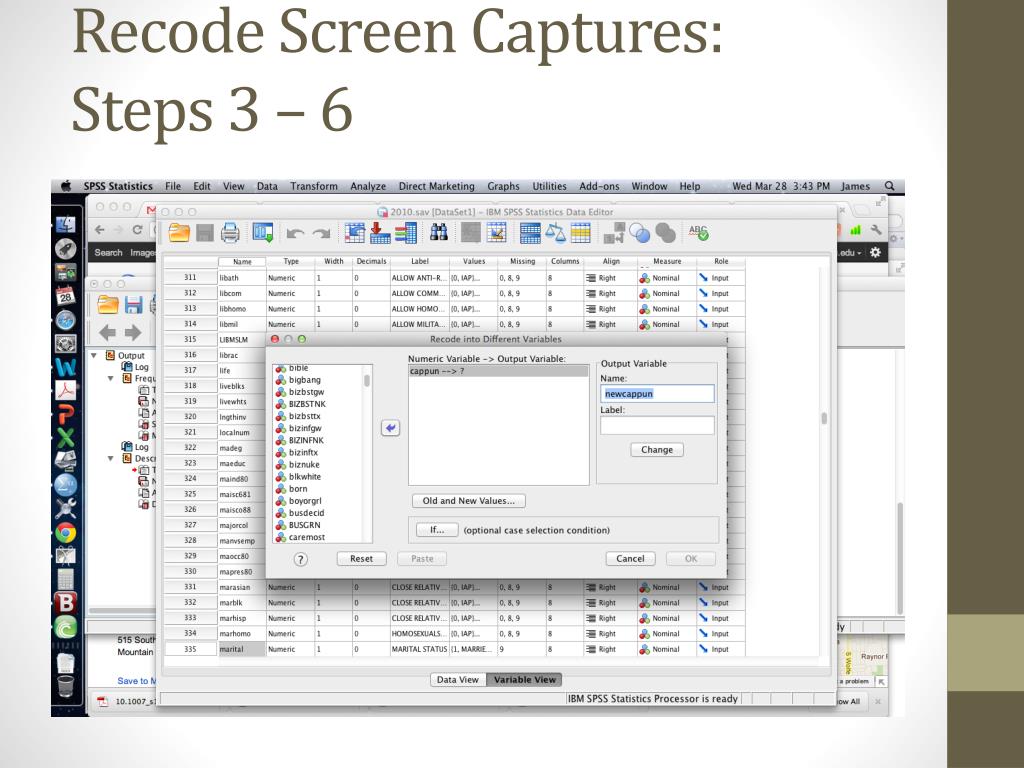Open Old and New Values dialog
This screenshot has width=1024, height=768.
pos(468,501)
